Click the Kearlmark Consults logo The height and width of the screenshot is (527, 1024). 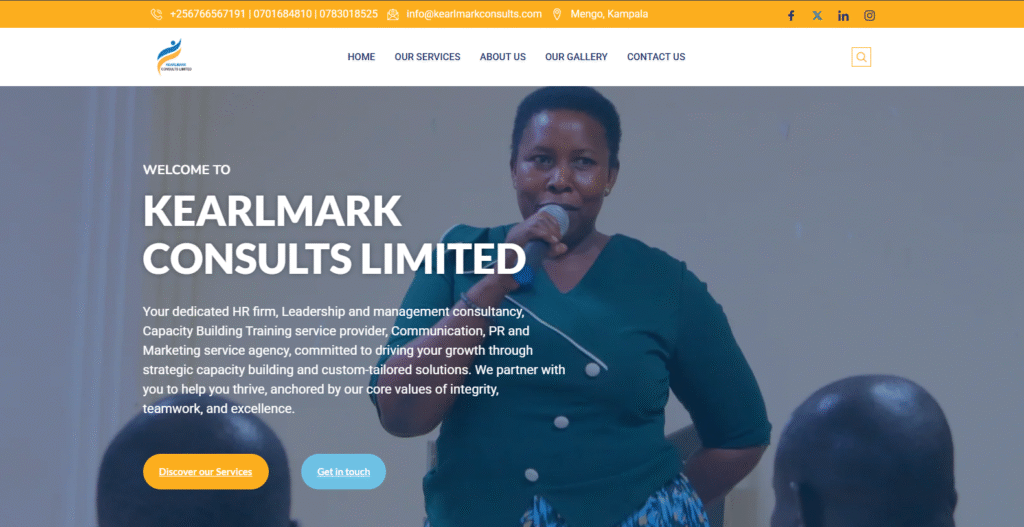174,57
